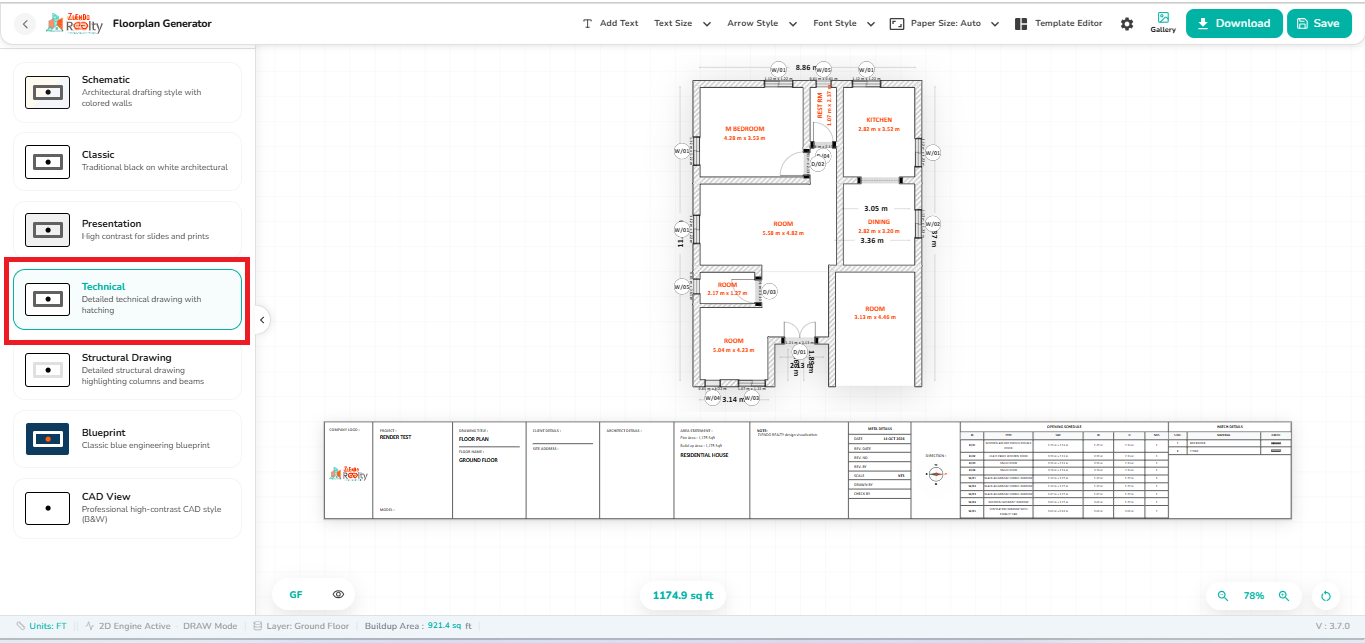Click RESIDENTIAL HOUSE in title block
The height and width of the screenshot is (643, 1365).
[704, 455]
